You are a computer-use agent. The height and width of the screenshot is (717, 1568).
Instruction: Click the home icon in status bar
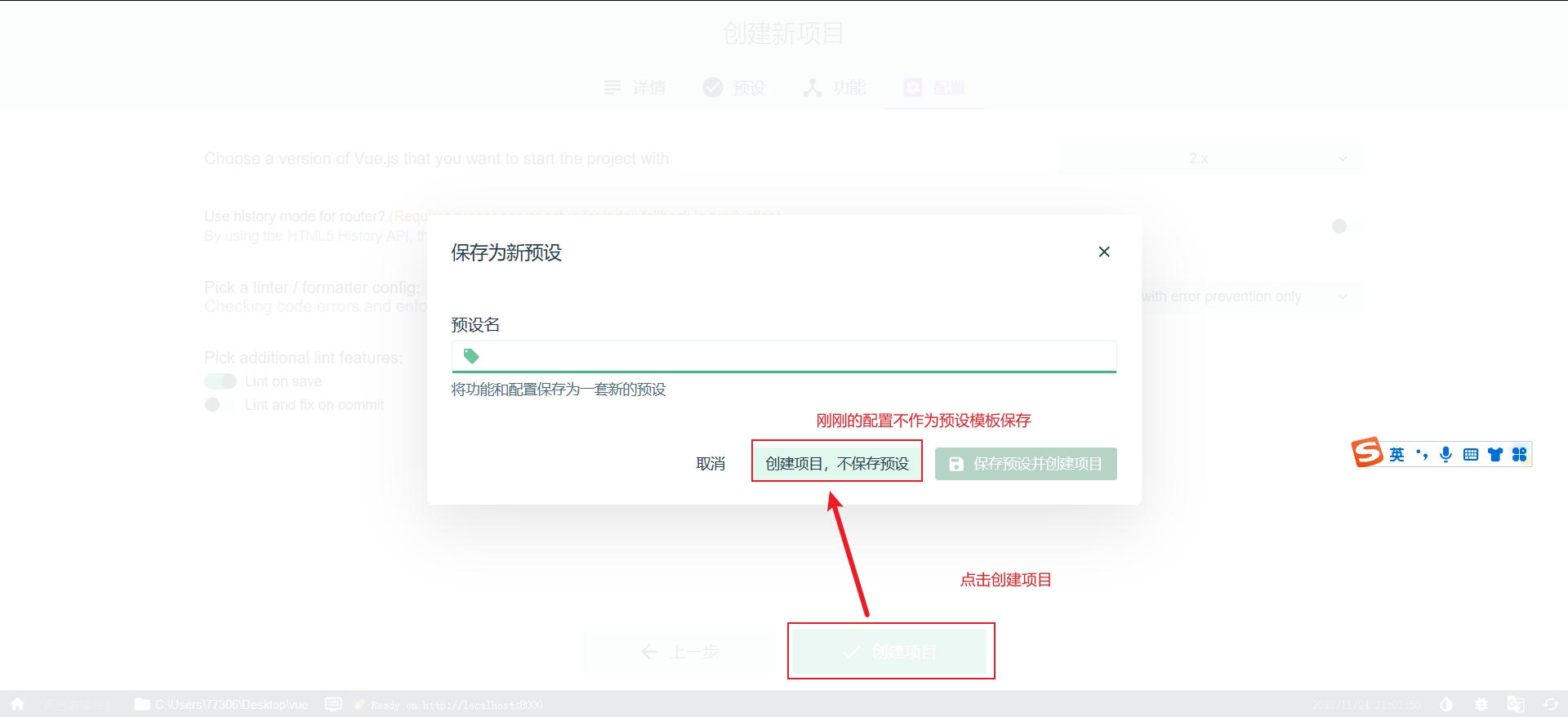pyautogui.click(x=17, y=704)
